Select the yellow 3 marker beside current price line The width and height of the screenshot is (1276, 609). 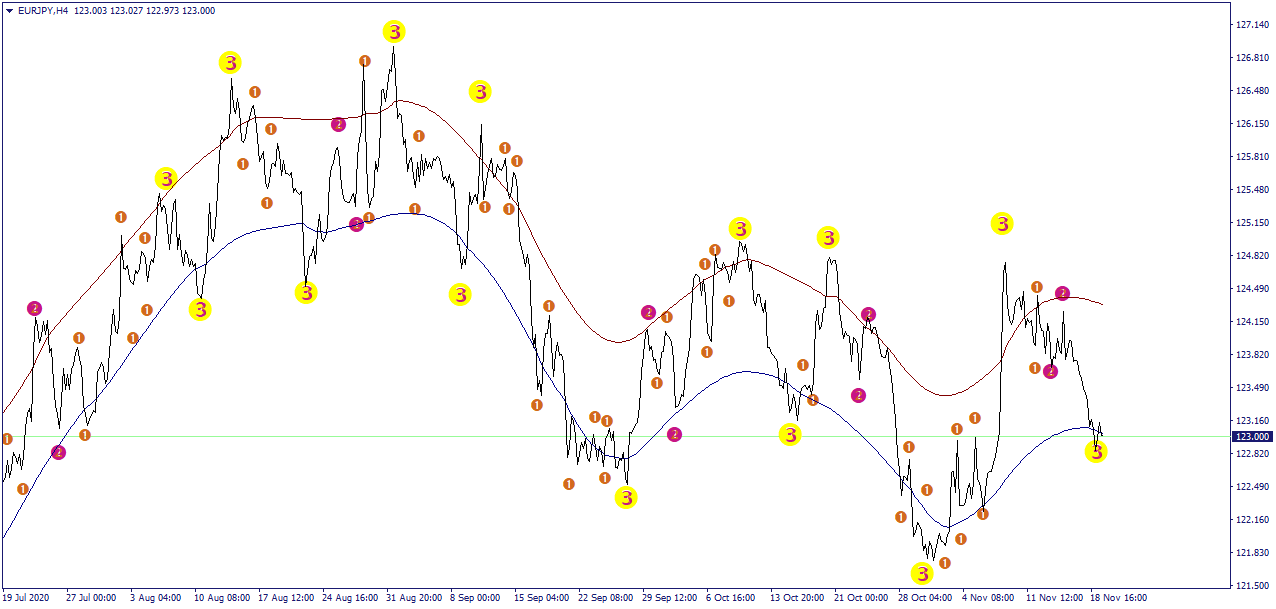click(x=1096, y=452)
